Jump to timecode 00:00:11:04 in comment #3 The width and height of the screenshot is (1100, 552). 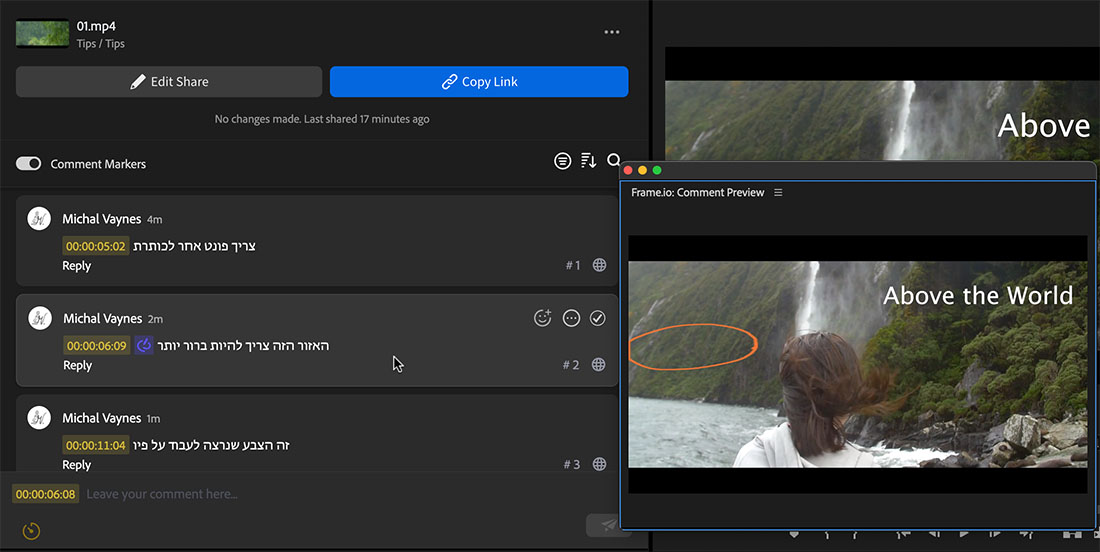click(95, 445)
